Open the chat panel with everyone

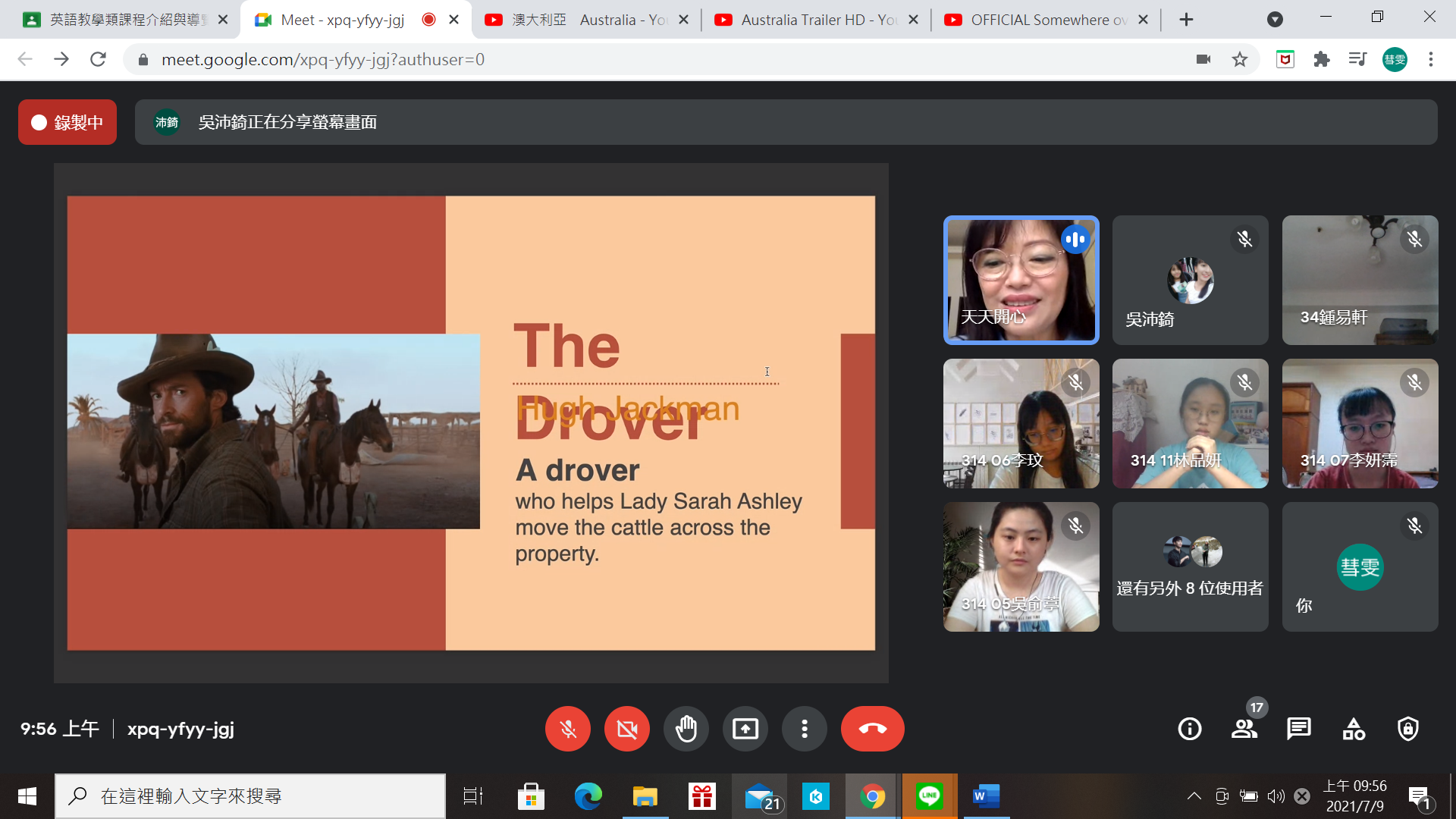point(1298,729)
